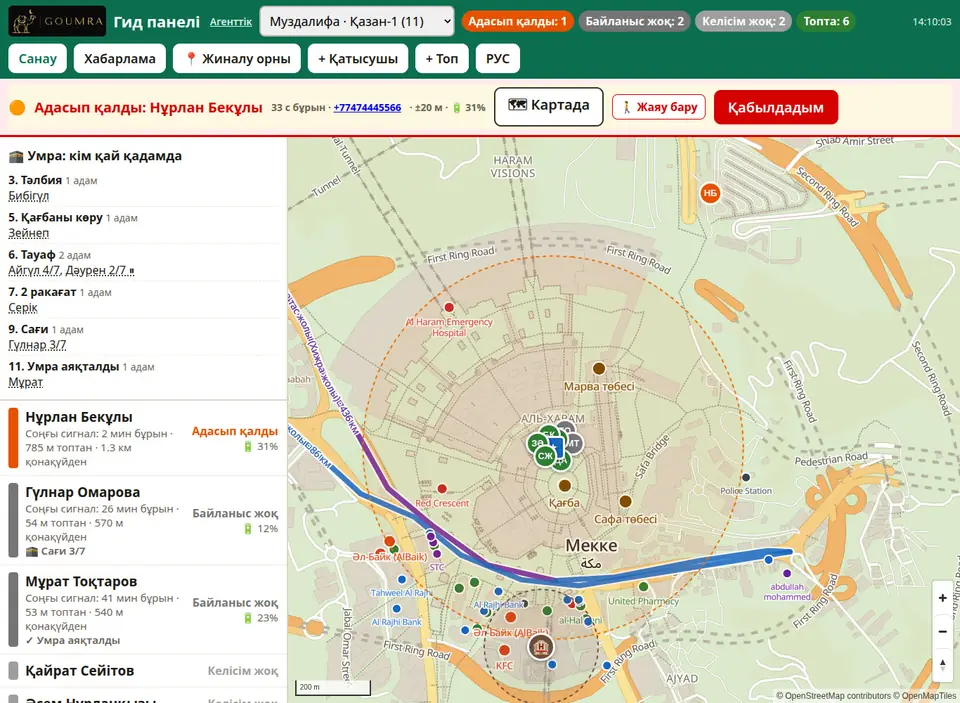The height and width of the screenshot is (703, 960).
Task: Zoom in on the map
Action: click(x=942, y=598)
